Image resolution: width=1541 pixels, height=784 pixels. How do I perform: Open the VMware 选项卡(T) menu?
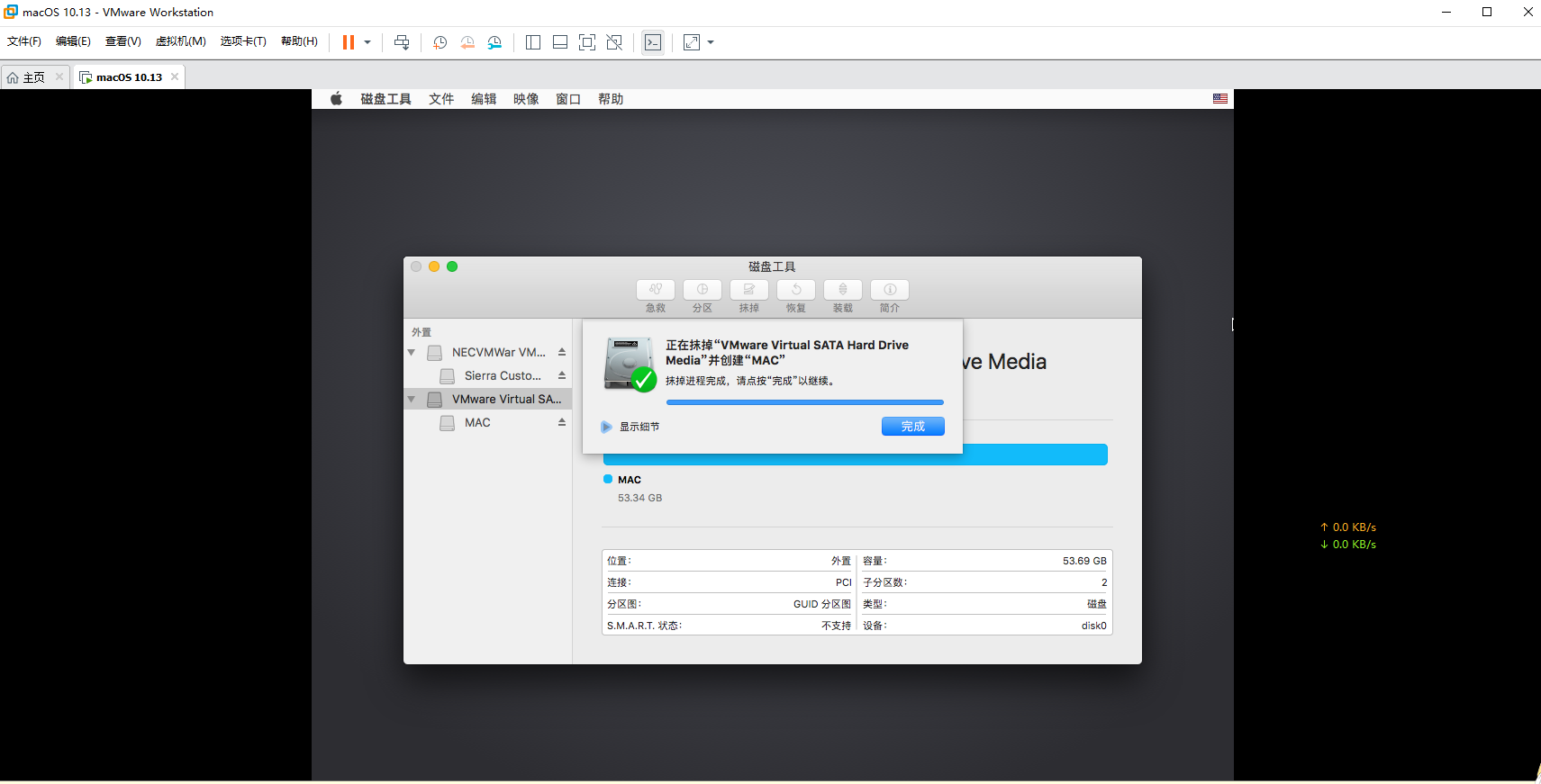[243, 41]
